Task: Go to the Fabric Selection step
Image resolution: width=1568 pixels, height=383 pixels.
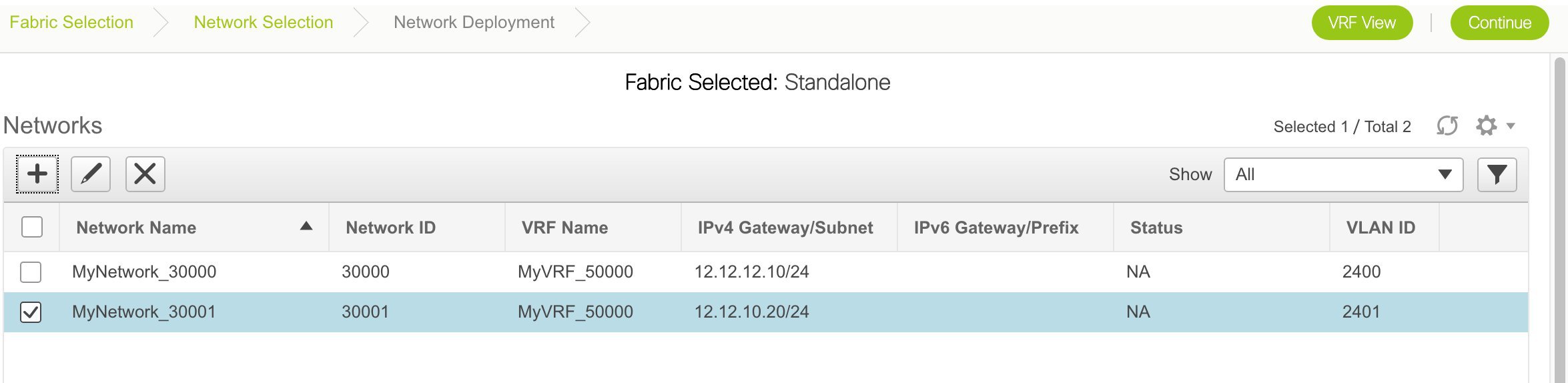Action: pyautogui.click(x=71, y=23)
